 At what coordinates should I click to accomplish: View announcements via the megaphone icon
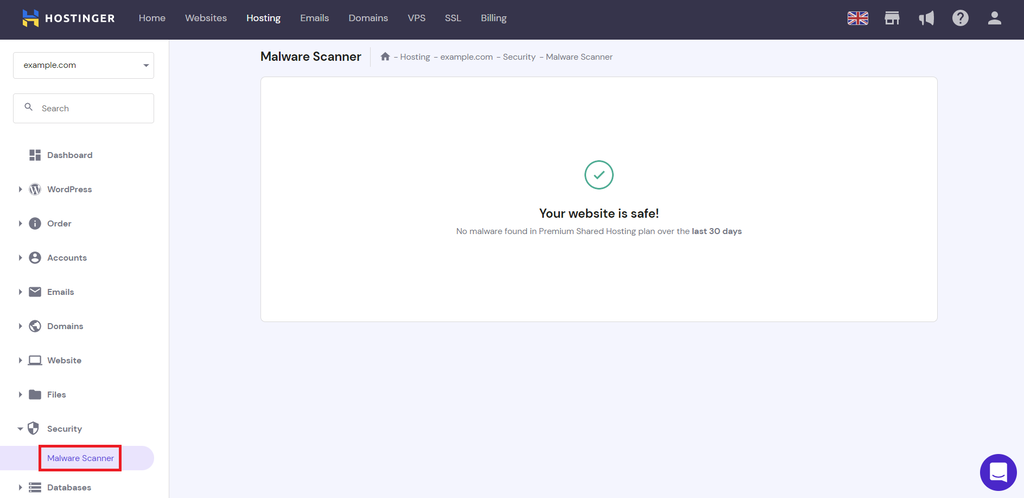click(926, 18)
